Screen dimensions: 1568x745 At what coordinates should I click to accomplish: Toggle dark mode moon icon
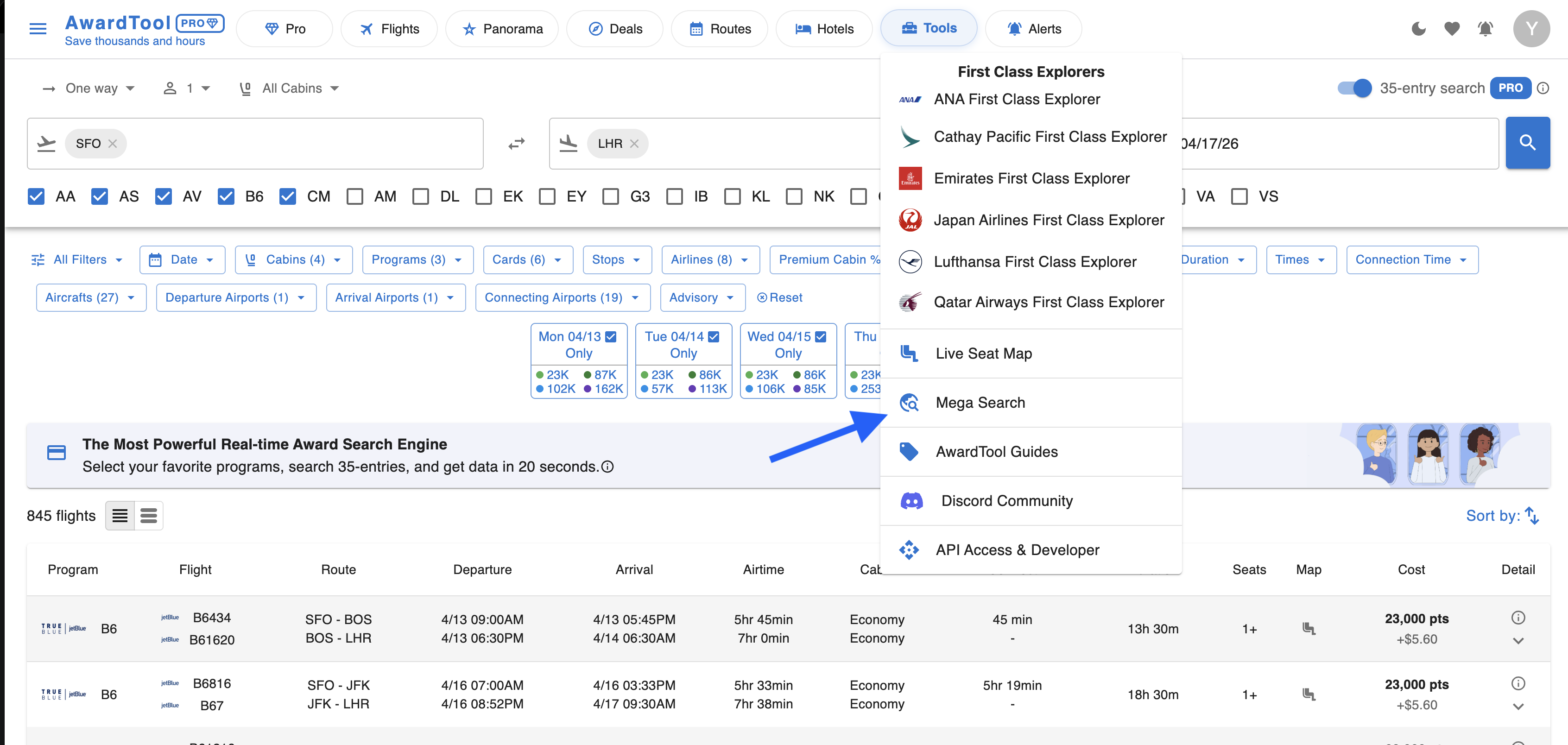(x=1418, y=29)
